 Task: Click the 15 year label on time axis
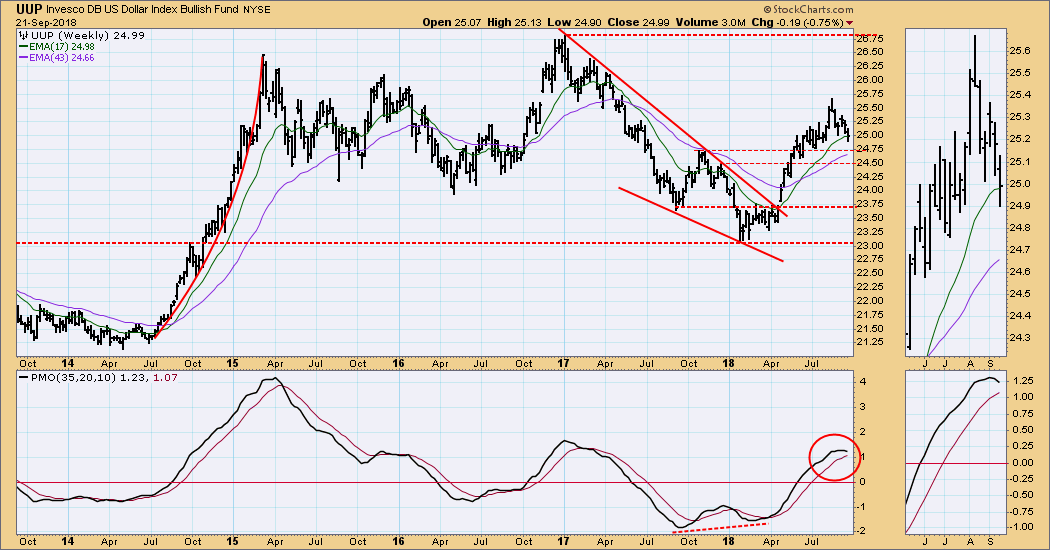click(232, 366)
